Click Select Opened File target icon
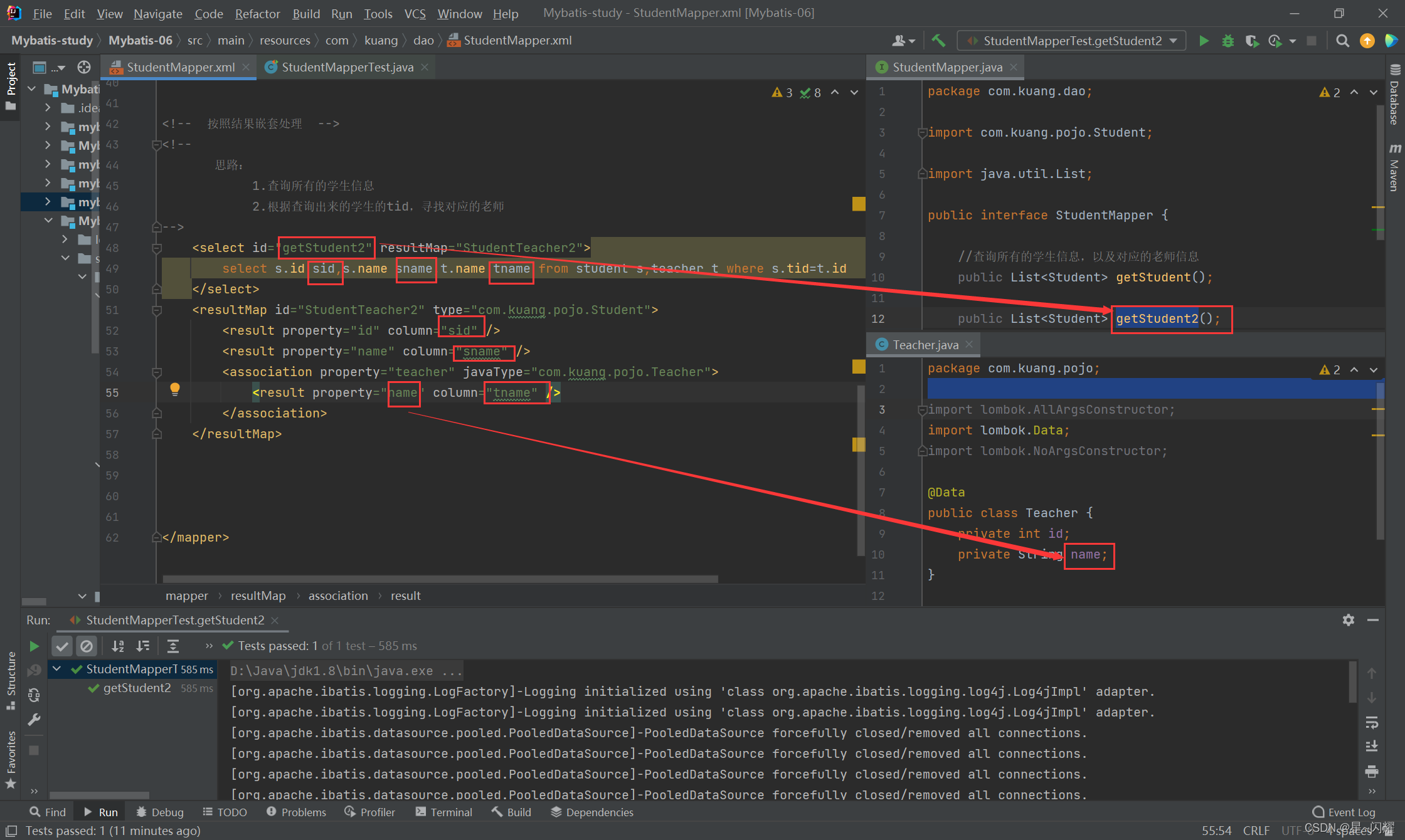1405x840 pixels. pyautogui.click(x=84, y=67)
